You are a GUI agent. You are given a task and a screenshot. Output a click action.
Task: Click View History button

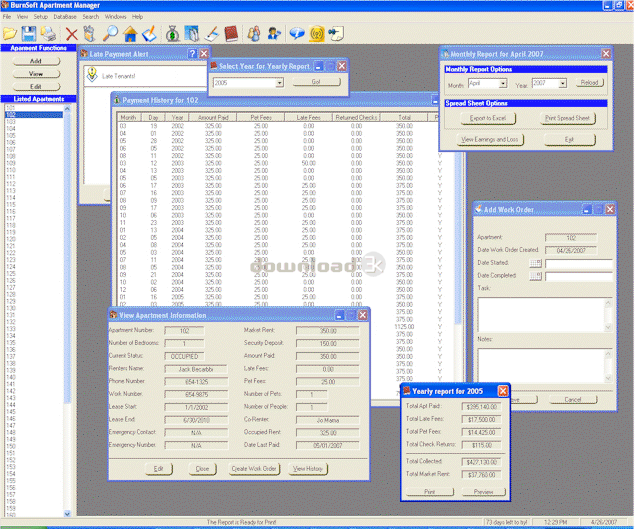click(308, 468)
